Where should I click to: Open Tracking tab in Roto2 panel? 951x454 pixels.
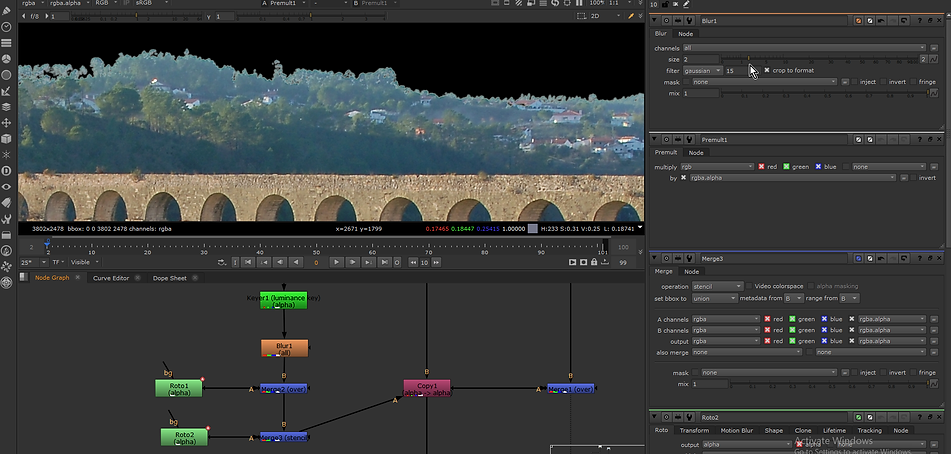(x=869, y=430)
